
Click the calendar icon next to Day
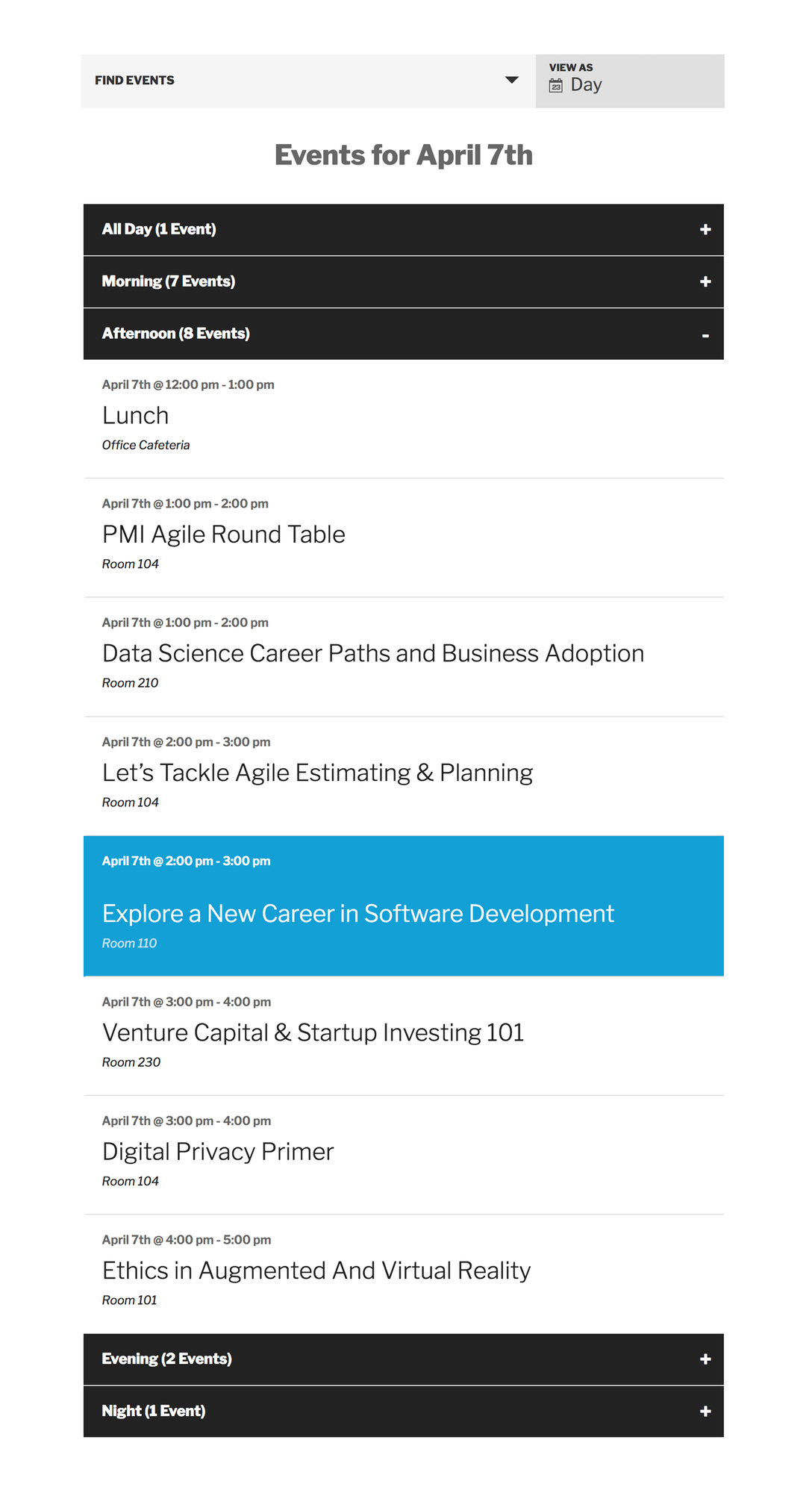pyautogui.click(x=557, y=86)
